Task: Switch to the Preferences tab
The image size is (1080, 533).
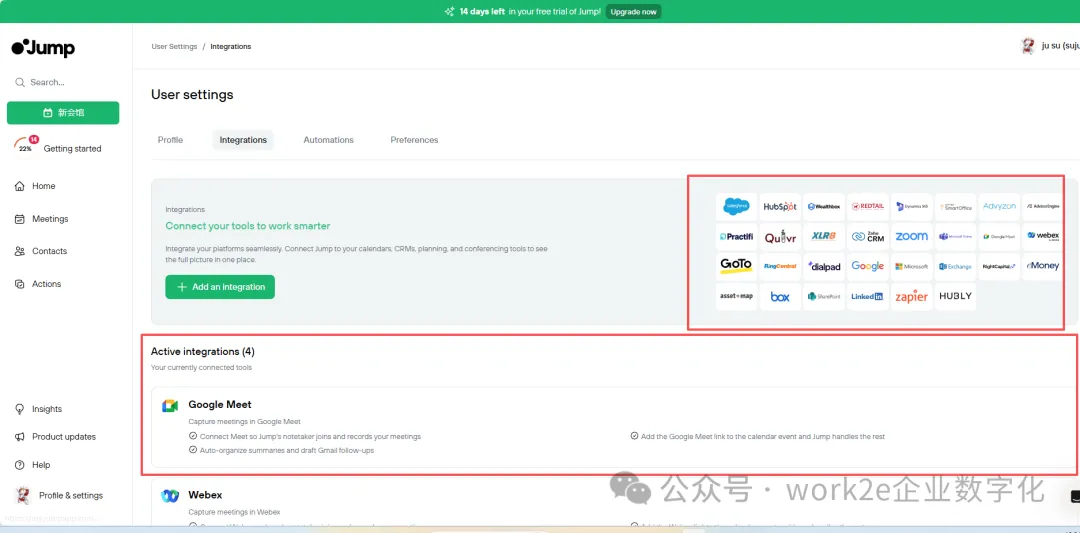Action: (x=414, y=140)
